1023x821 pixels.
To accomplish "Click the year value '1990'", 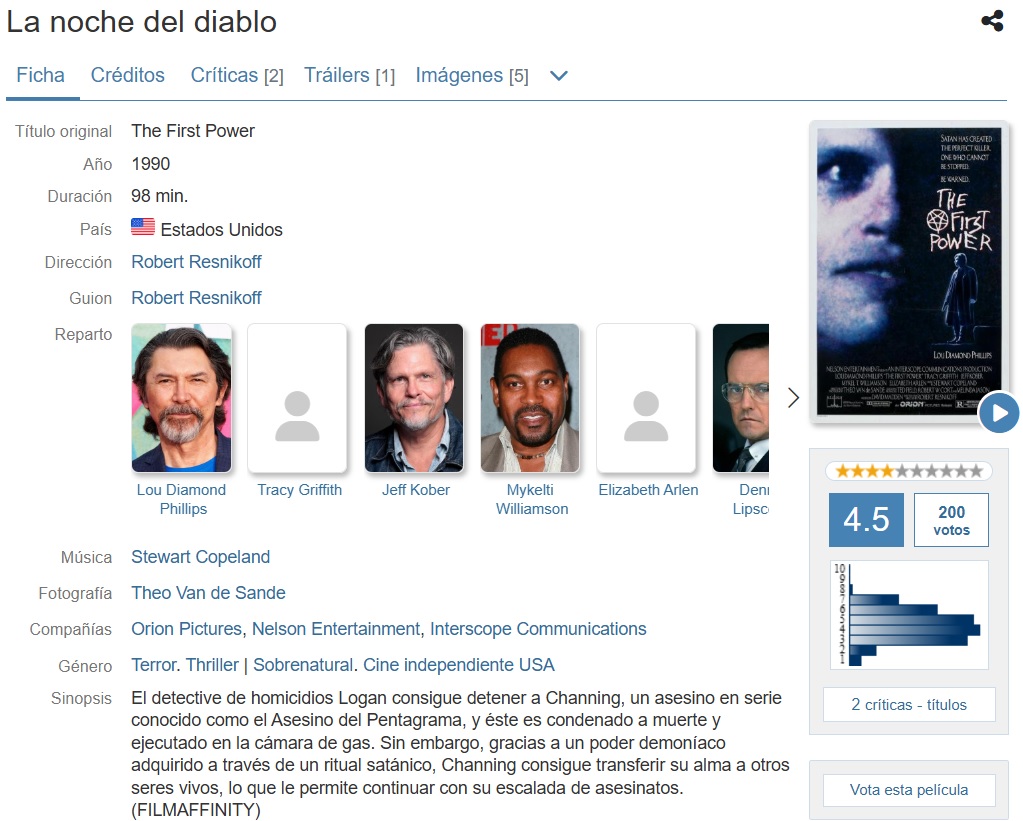I will [x=150, y=163].
